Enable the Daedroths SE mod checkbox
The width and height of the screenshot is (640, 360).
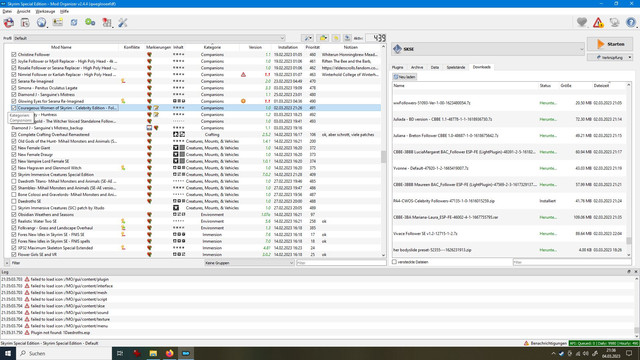point(14,201)
